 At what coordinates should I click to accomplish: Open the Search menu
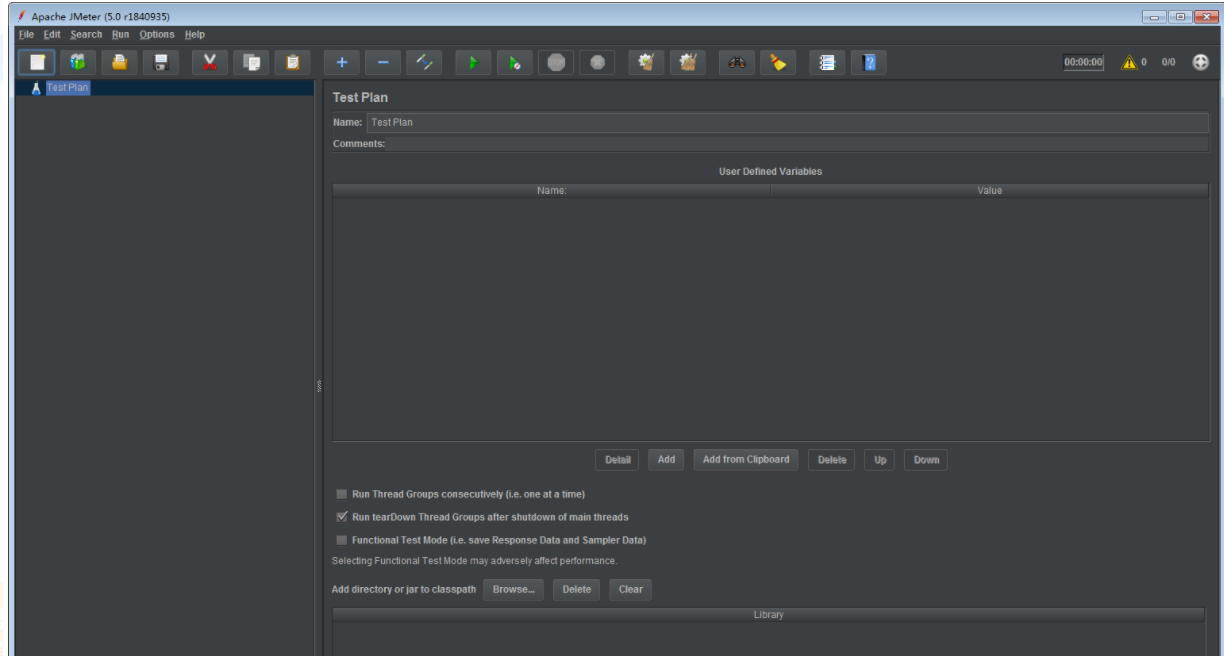pyautogui.click(x=86, y=35)
